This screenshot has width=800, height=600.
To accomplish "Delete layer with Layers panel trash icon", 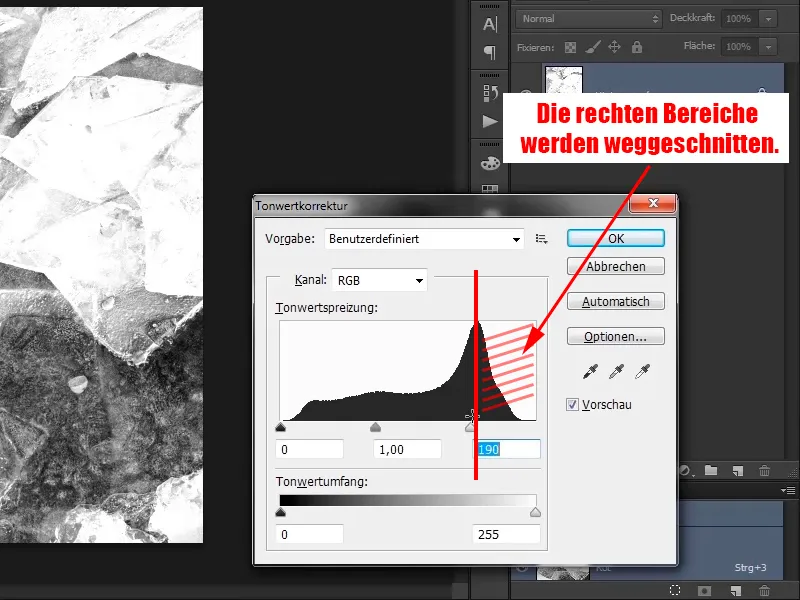I will [764, 470].
